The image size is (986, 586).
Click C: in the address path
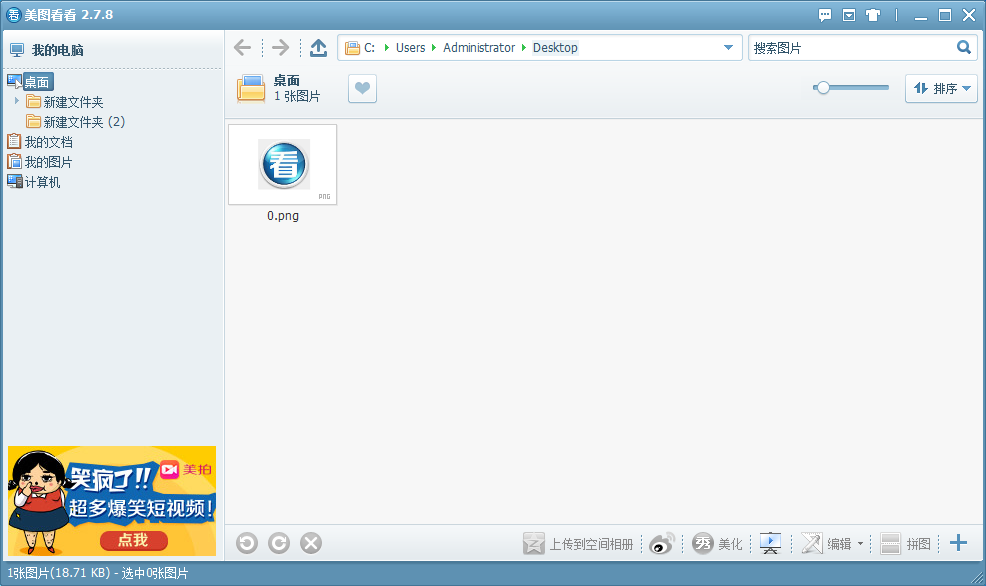369,48
